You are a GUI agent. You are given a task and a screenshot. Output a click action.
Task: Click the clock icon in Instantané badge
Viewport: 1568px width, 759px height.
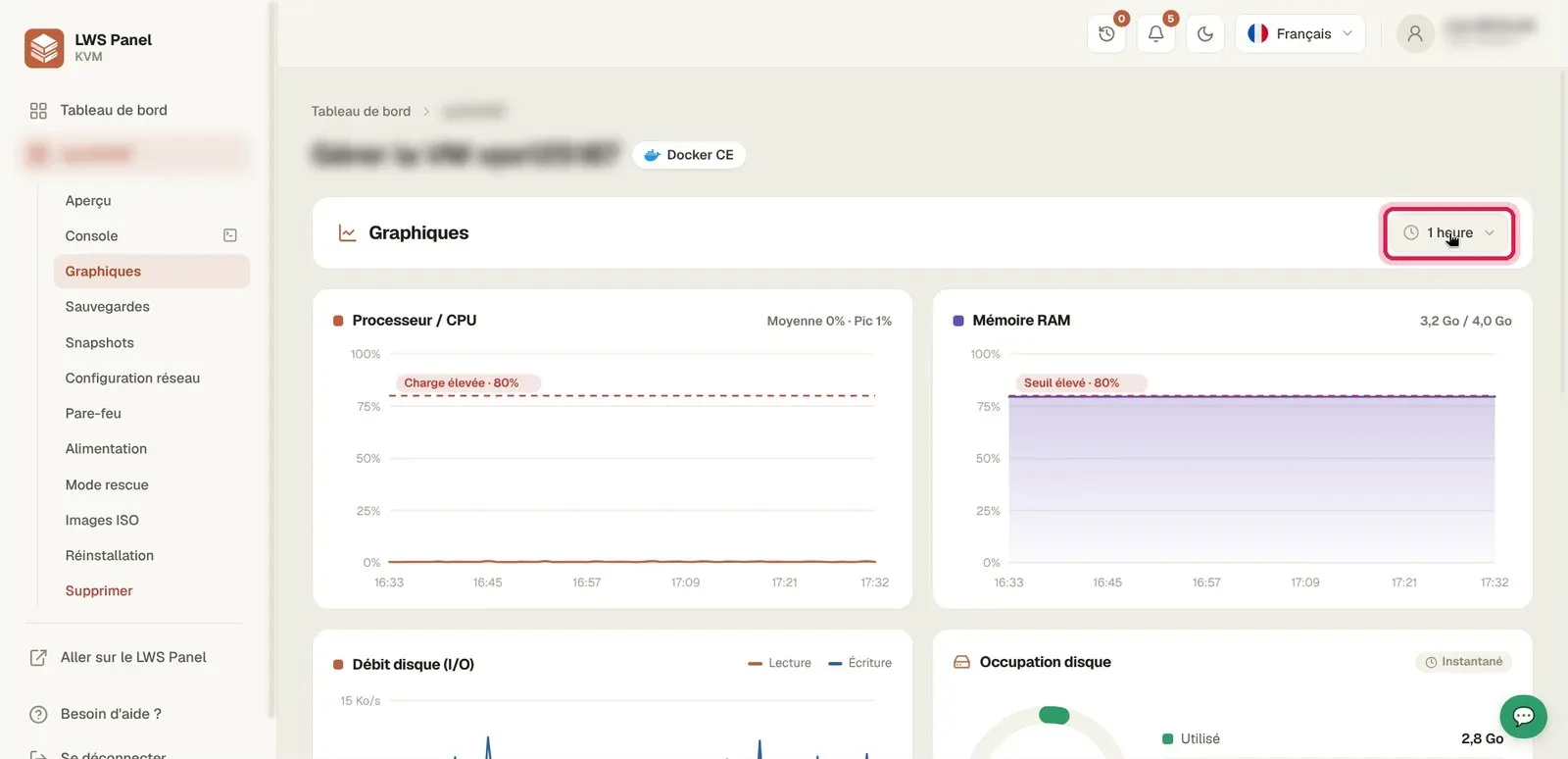pyautogui.click(x=1431, y=663)
